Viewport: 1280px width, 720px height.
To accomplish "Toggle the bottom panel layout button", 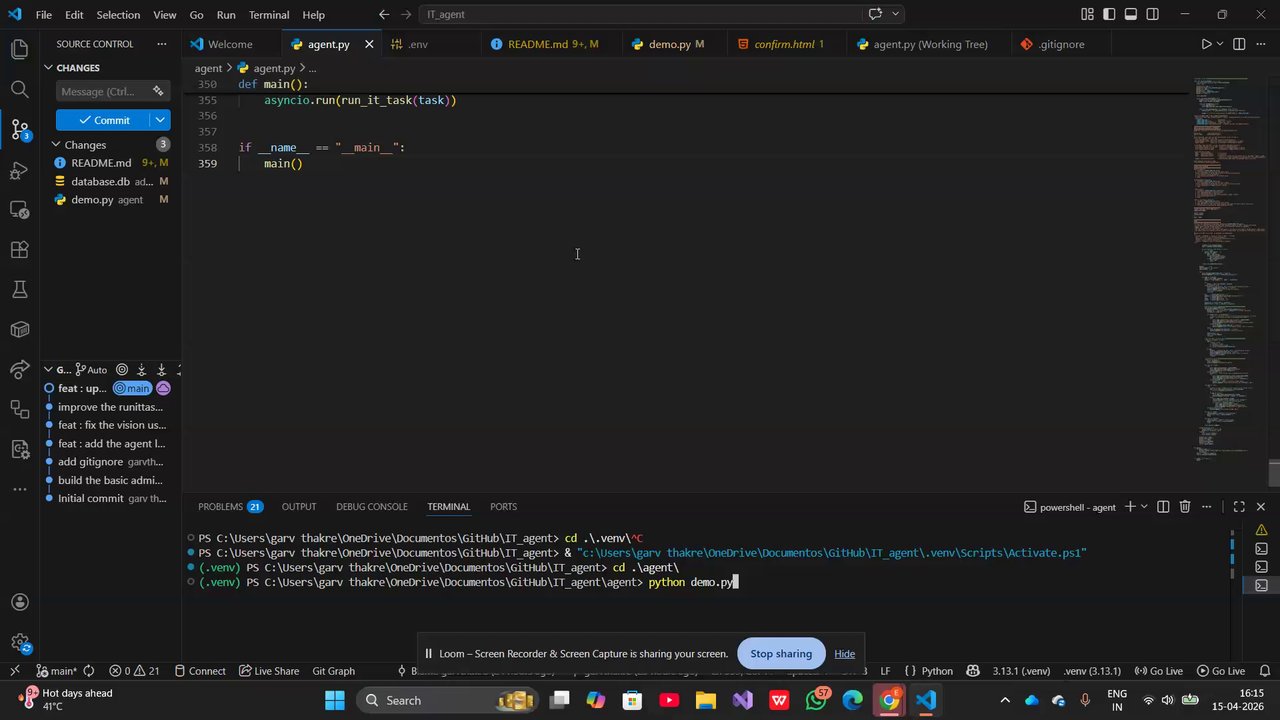I will pos(1131,14).
